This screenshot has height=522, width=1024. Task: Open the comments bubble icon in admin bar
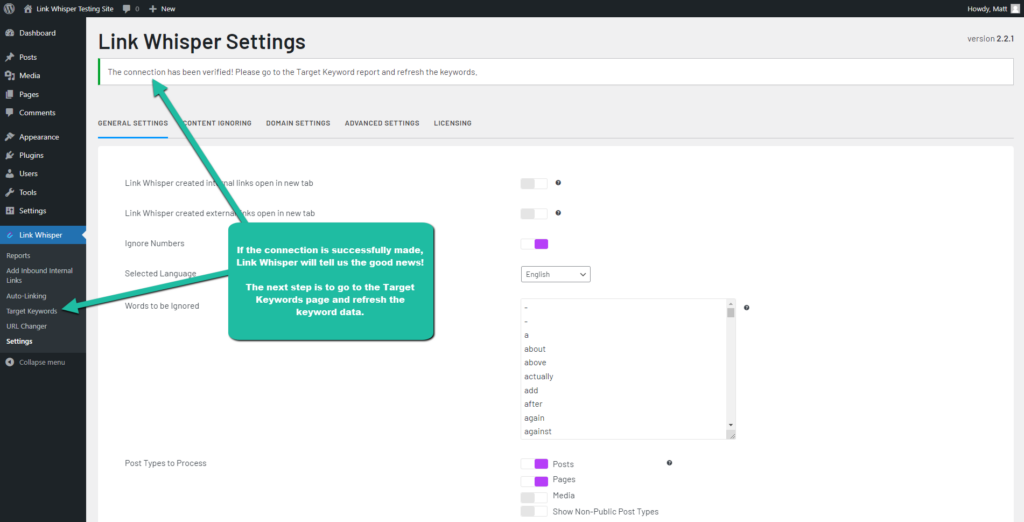126,9
